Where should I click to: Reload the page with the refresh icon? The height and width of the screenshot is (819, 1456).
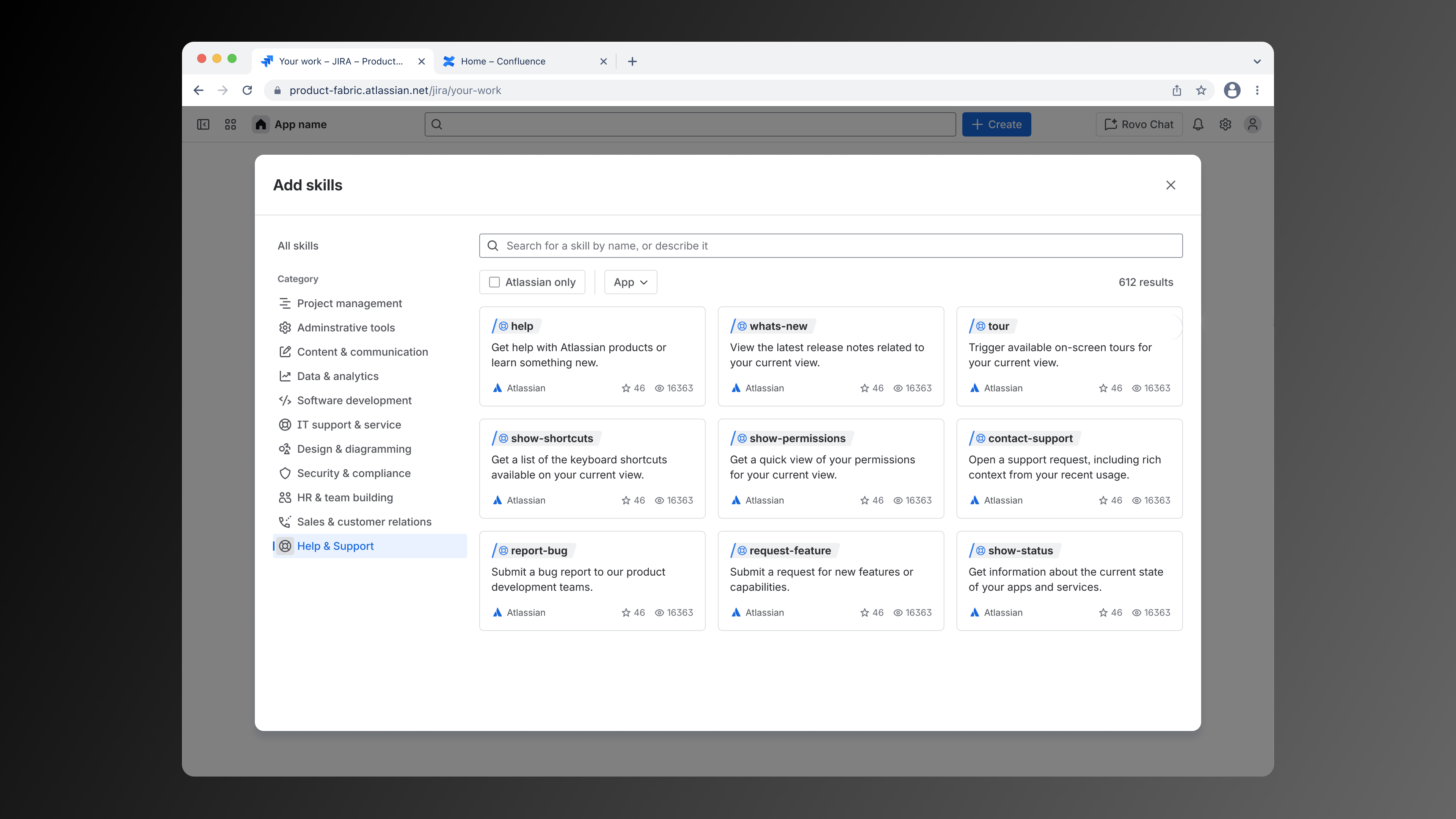point(247,91)
